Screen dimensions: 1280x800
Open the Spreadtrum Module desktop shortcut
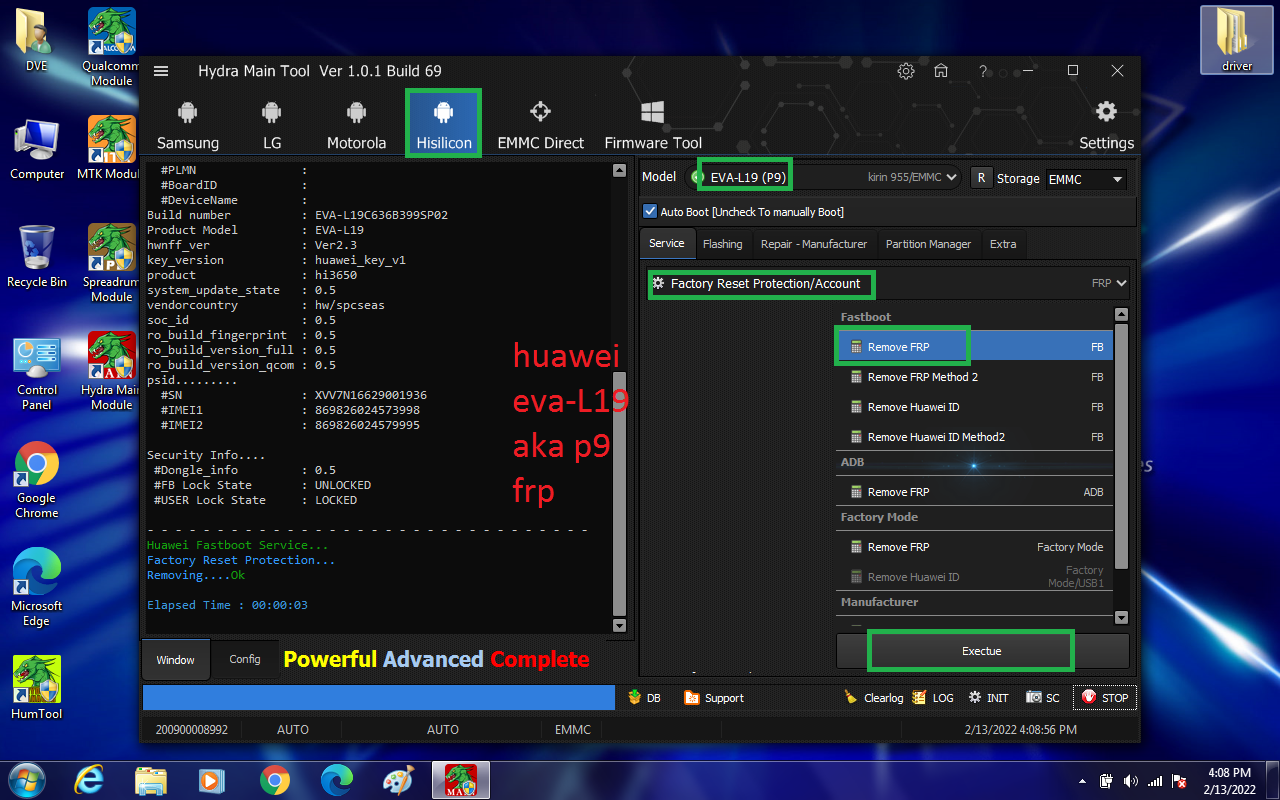(112, 262)
